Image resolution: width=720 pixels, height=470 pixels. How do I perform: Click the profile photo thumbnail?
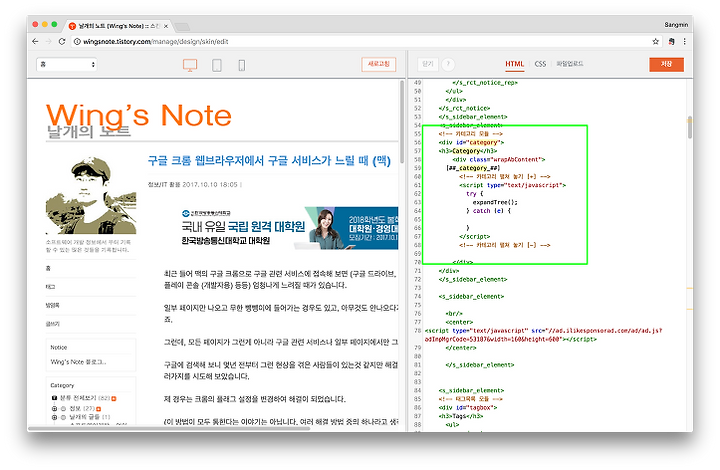pyautogui.click(x=91, y=195)
